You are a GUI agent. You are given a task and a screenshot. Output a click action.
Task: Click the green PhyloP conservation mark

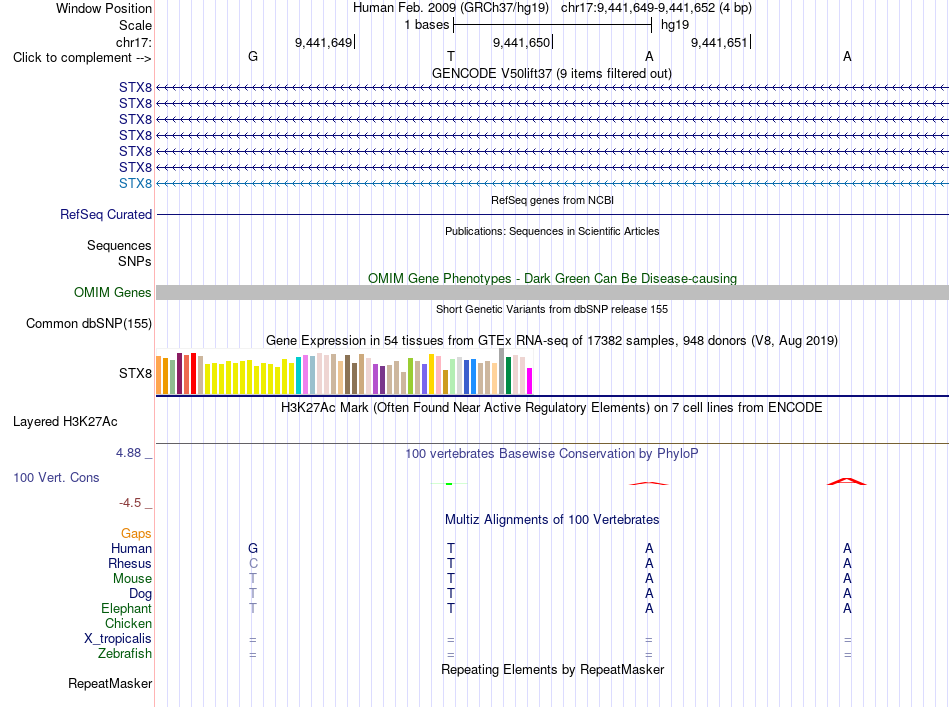click(449, 483)
